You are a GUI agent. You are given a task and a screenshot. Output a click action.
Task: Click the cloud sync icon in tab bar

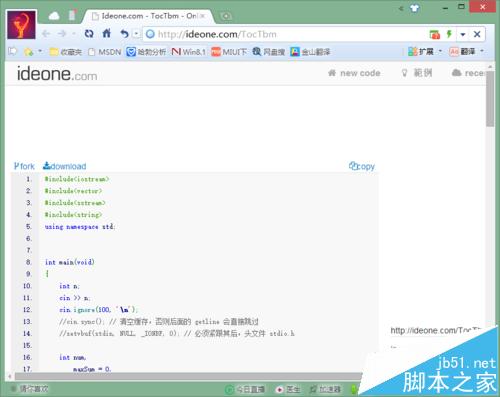(x=54, y=16)
